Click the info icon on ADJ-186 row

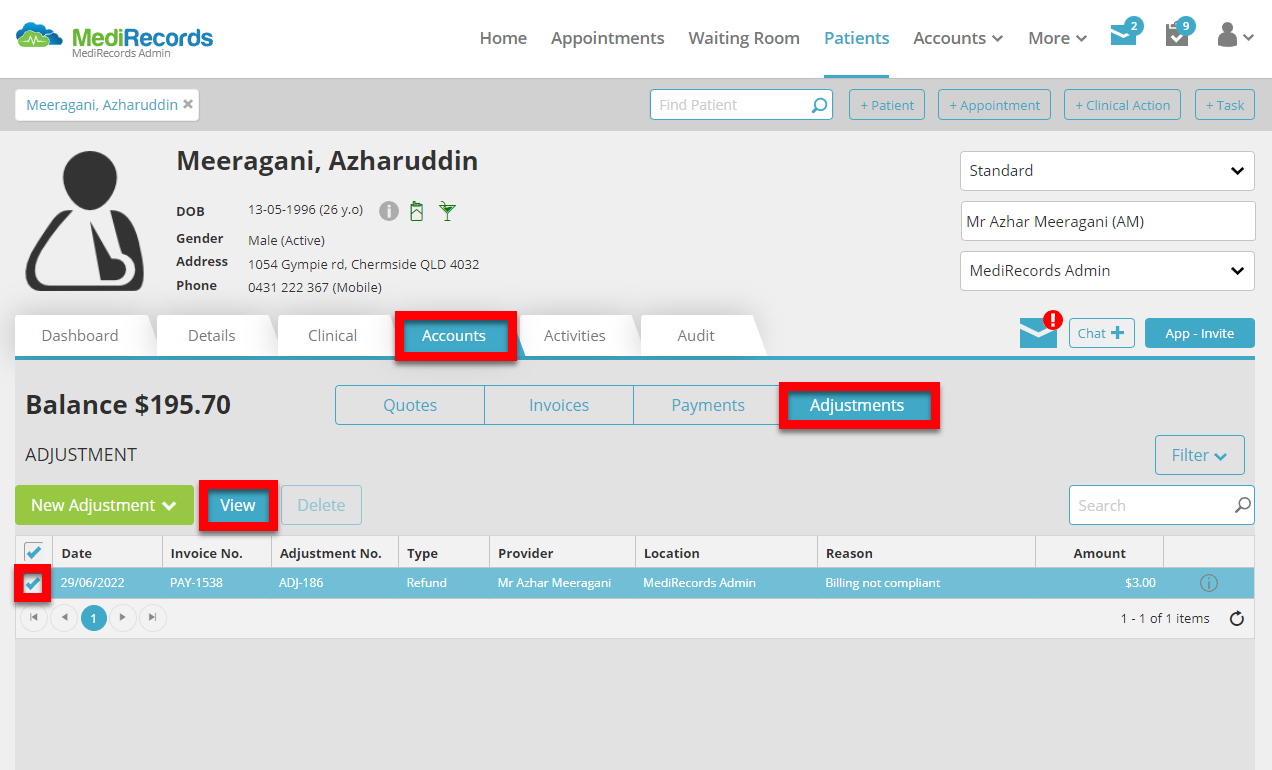[1208, 583]
